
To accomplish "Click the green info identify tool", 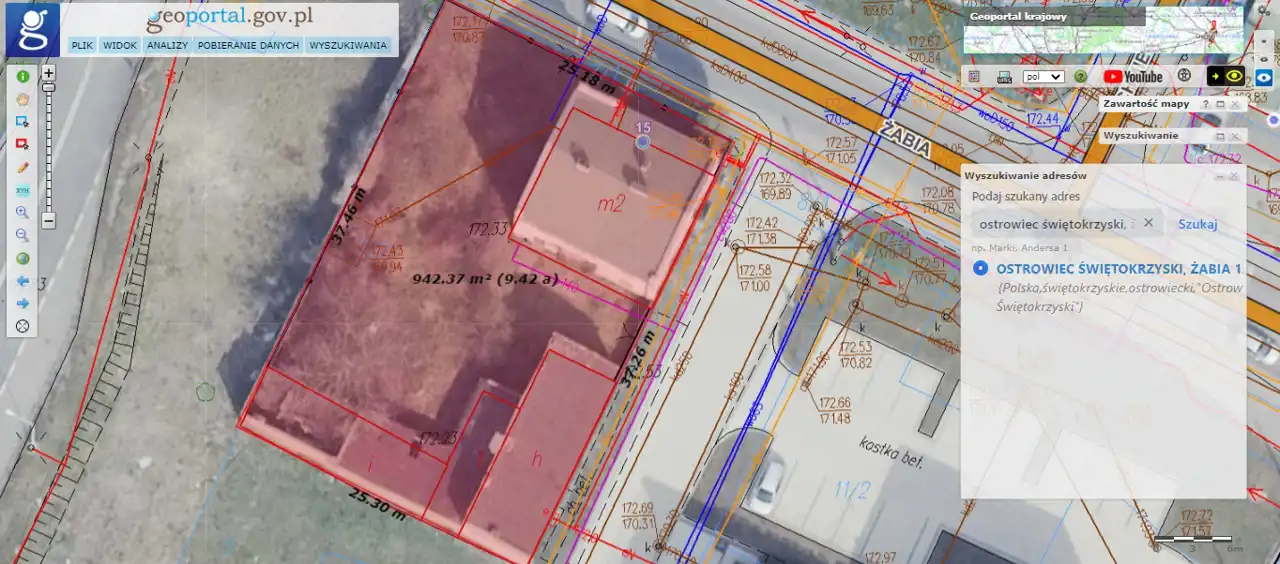I will coord(22,76).
